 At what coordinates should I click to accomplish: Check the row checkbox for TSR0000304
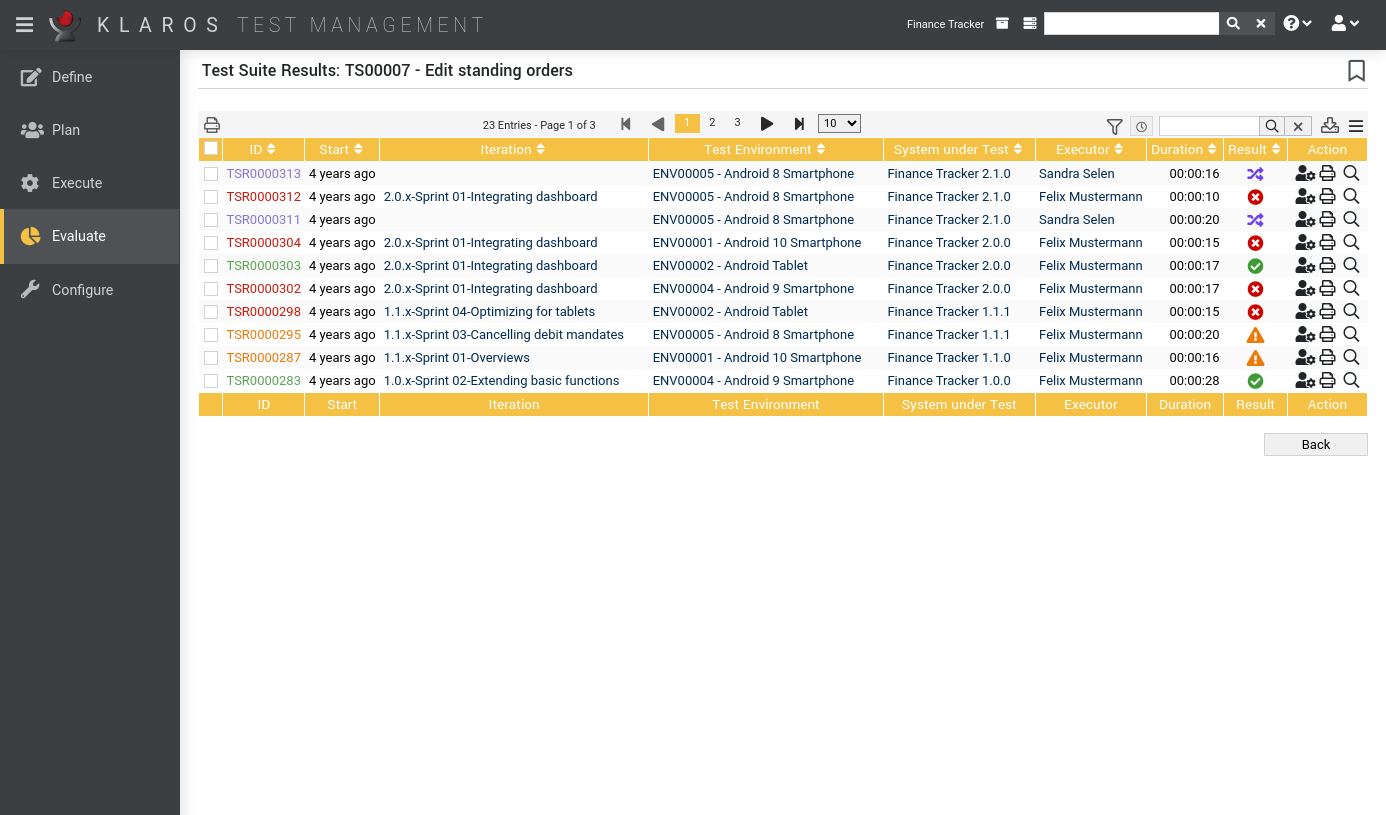pos(210,242)
